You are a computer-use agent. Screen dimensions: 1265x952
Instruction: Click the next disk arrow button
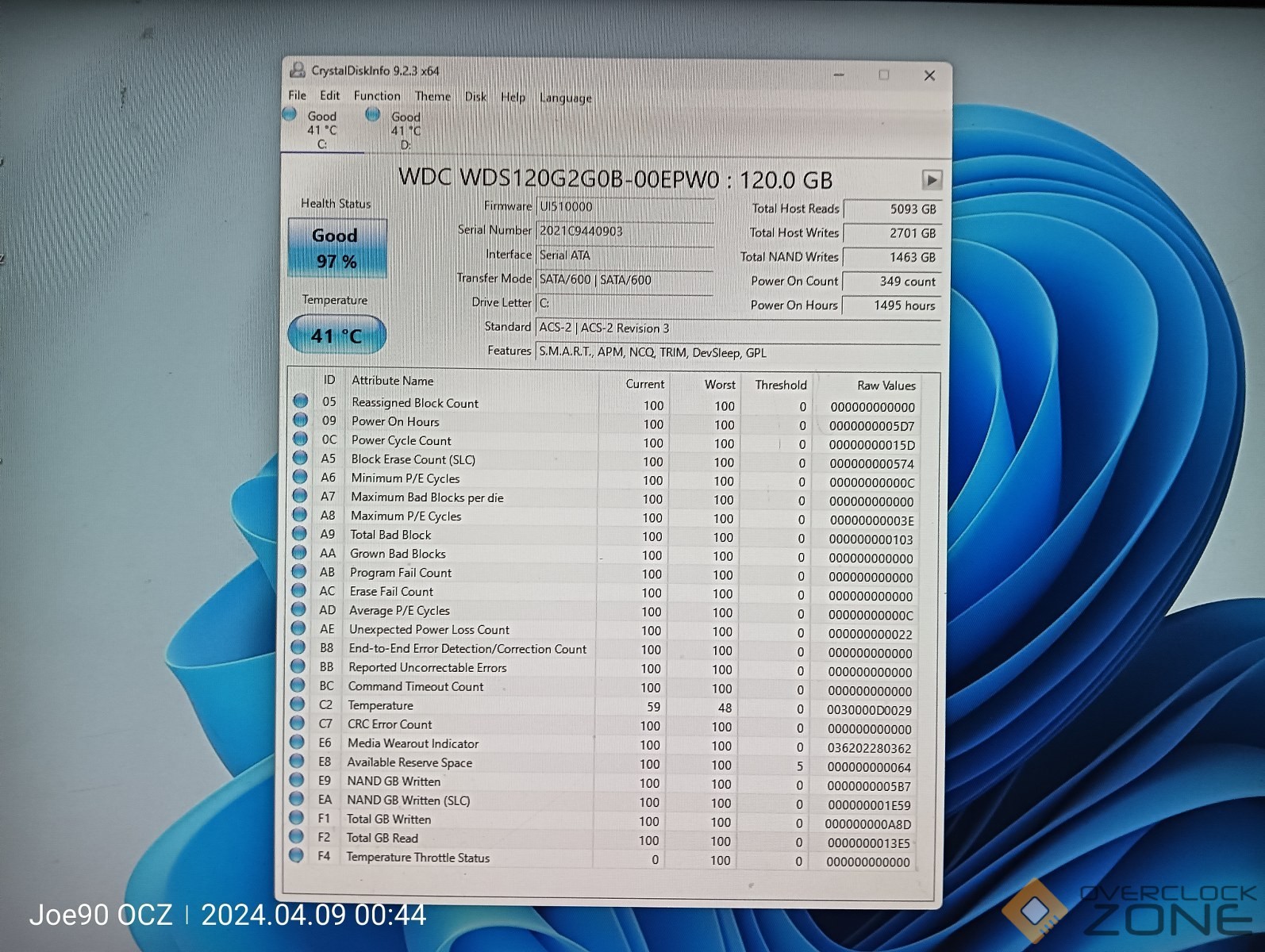932,180
